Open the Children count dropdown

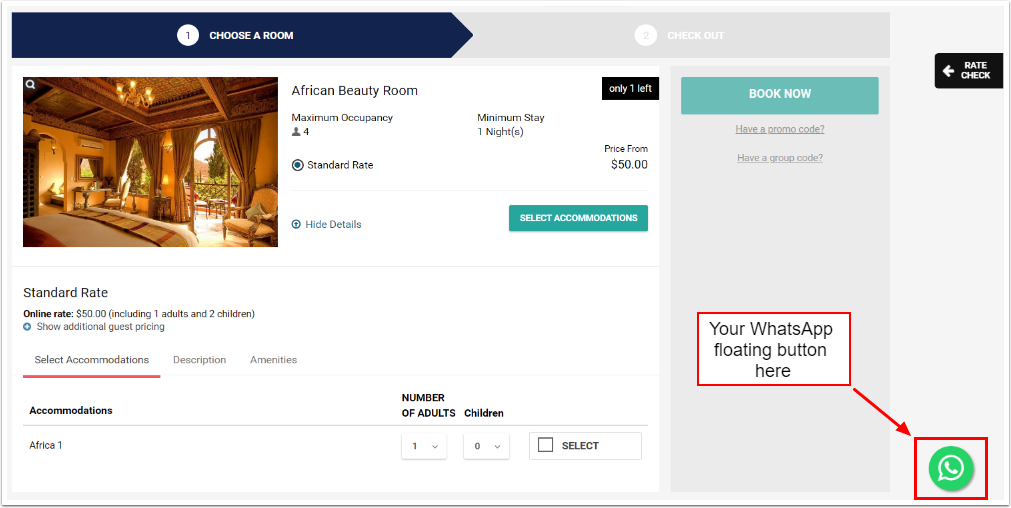tap(486, 446)
